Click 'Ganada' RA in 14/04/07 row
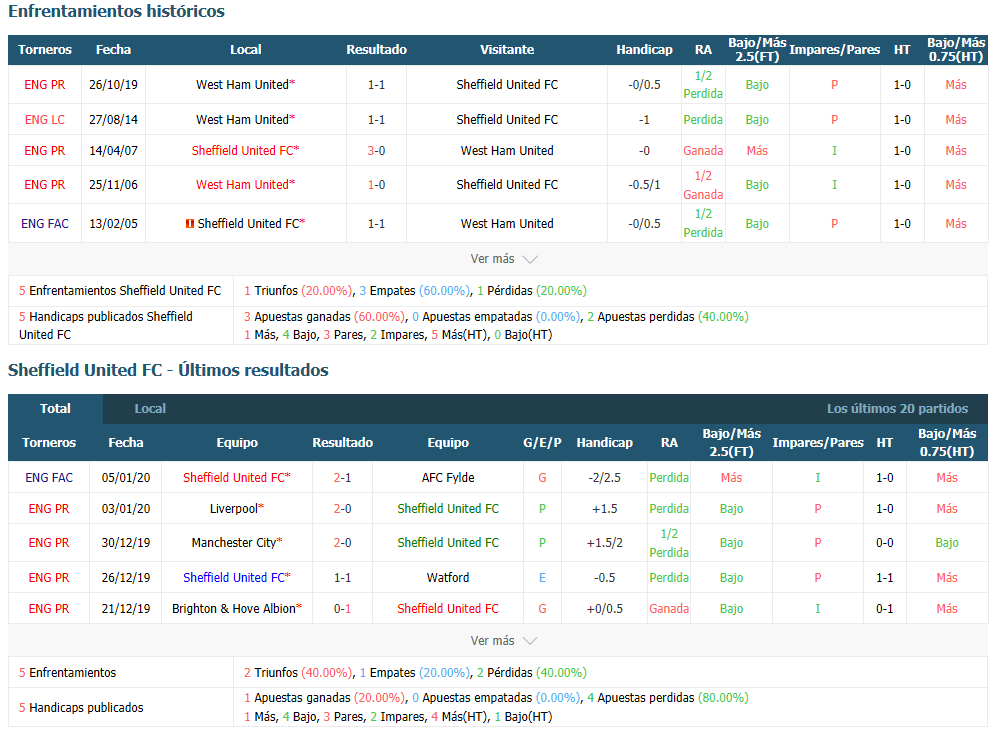 coord(703,151)
